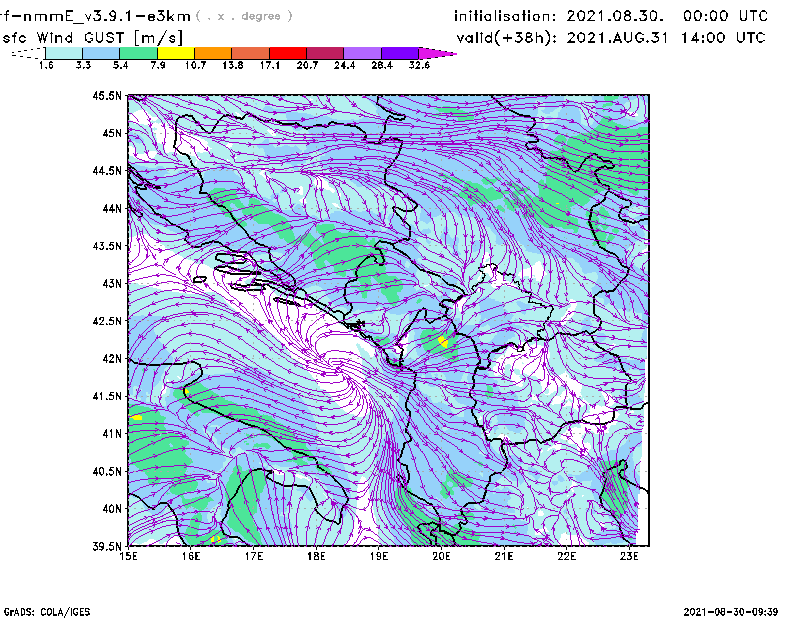Click the lavender 24.4–28.4 legend swatch

(362, 53)
